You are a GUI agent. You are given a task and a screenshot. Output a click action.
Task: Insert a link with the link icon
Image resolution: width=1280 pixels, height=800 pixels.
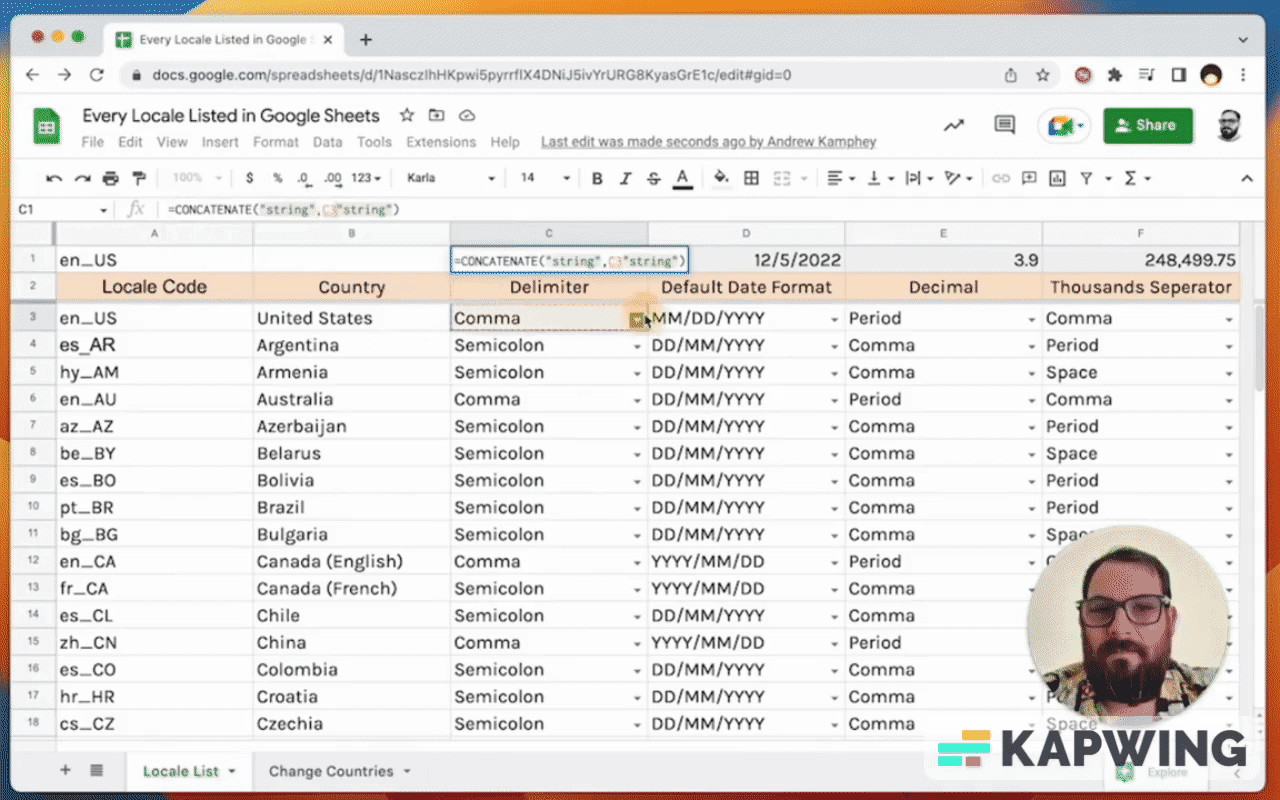(x=1000, y=178)
